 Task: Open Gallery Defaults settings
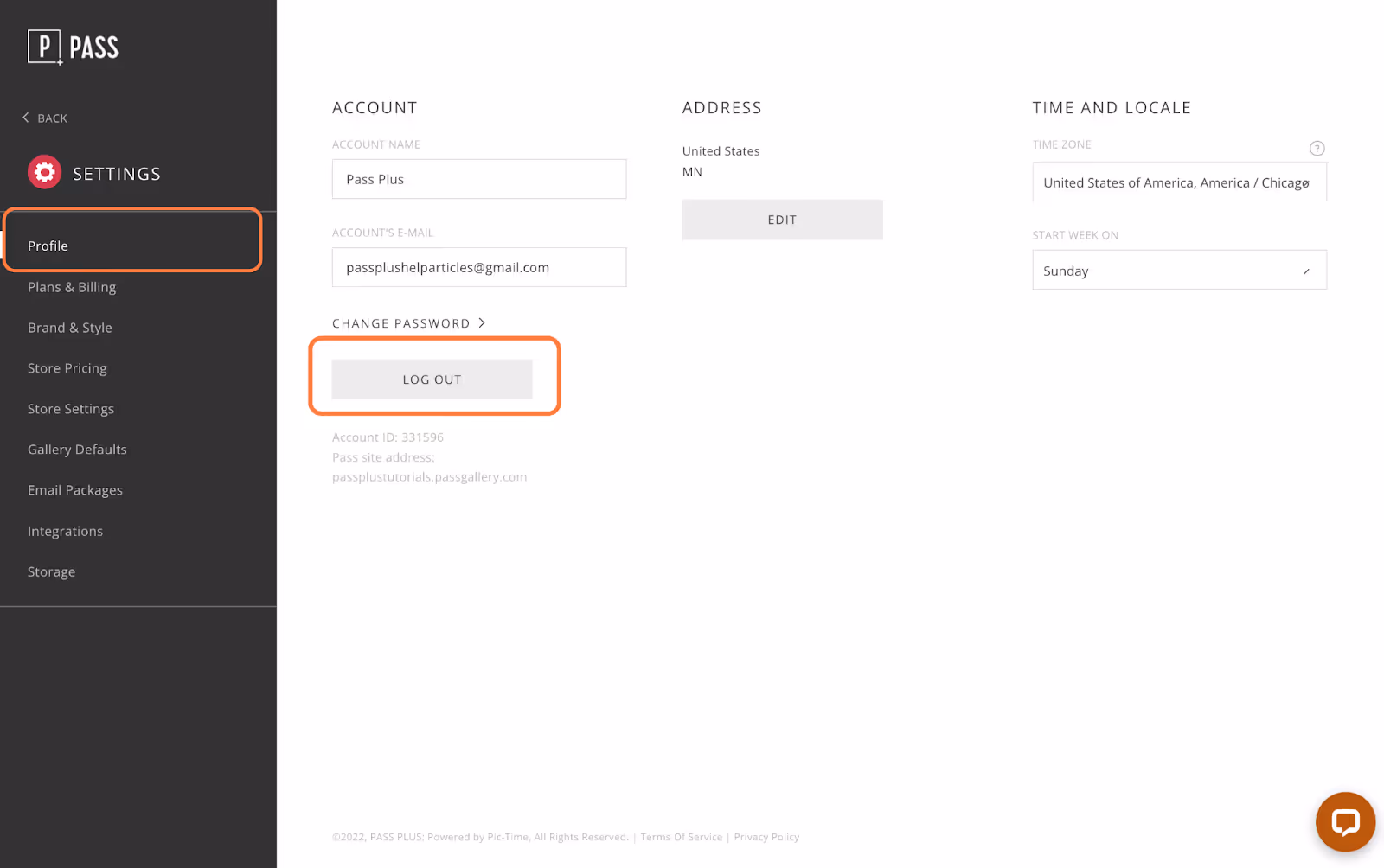coord(77,450)
